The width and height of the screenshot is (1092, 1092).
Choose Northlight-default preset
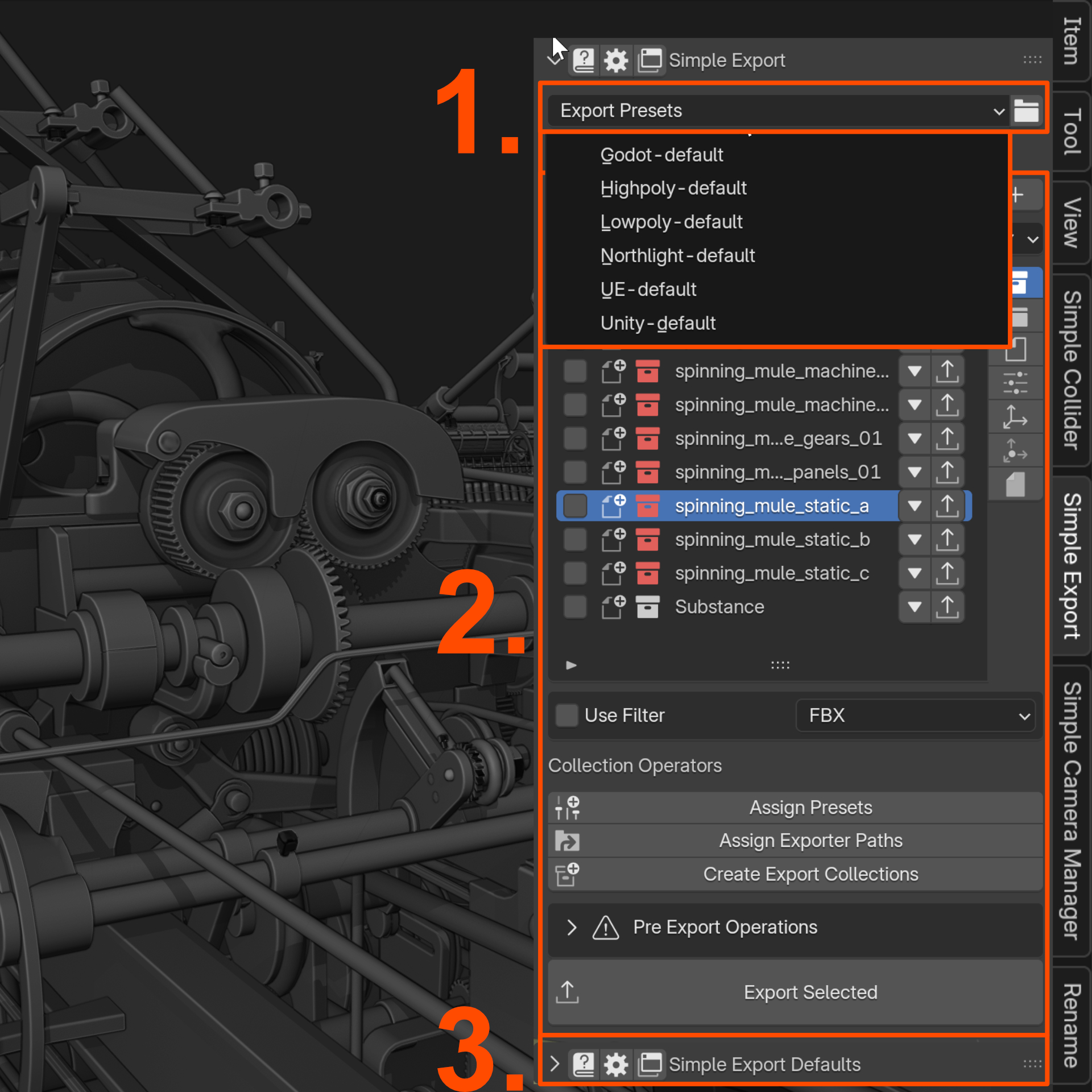(x=776, y=256)
